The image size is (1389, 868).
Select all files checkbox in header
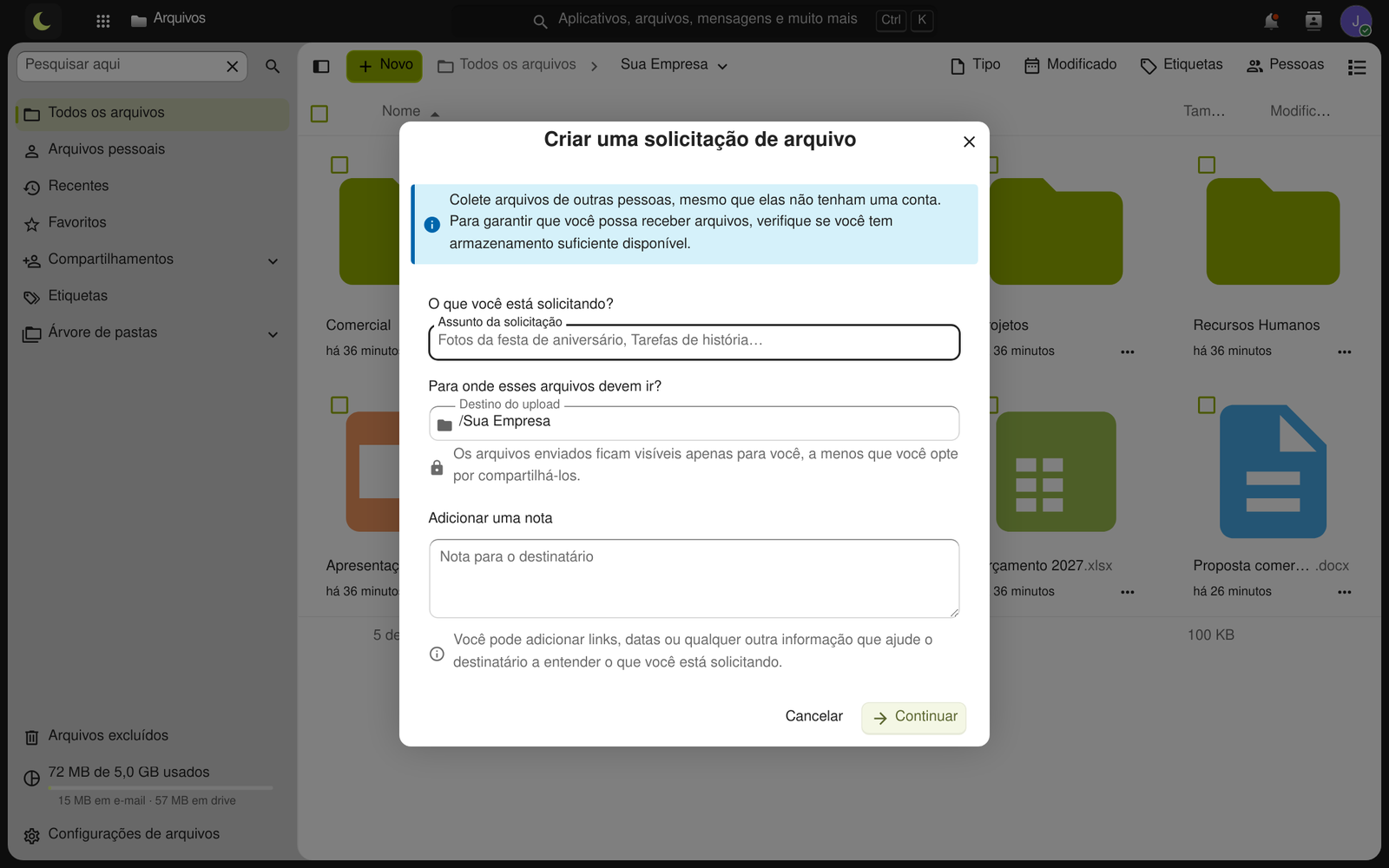pos(319,114)
